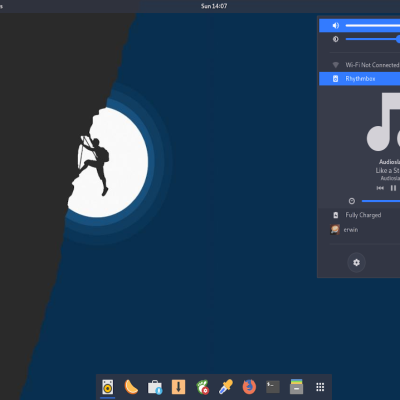Seek on the track progress slider

[381, 201]
